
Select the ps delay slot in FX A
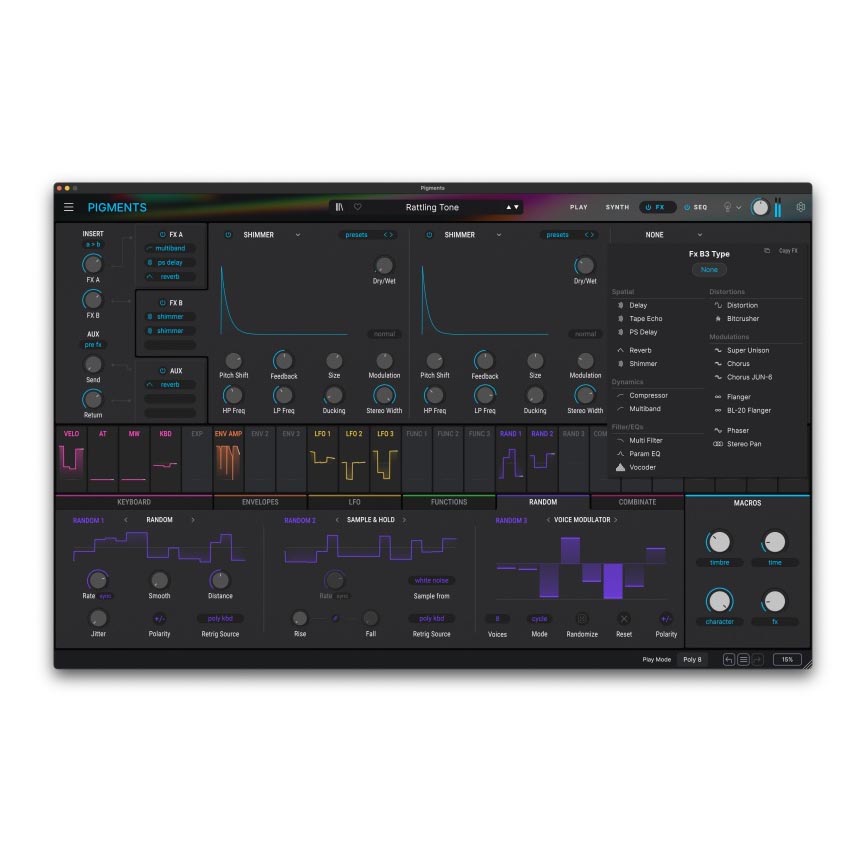click(170, 263)
